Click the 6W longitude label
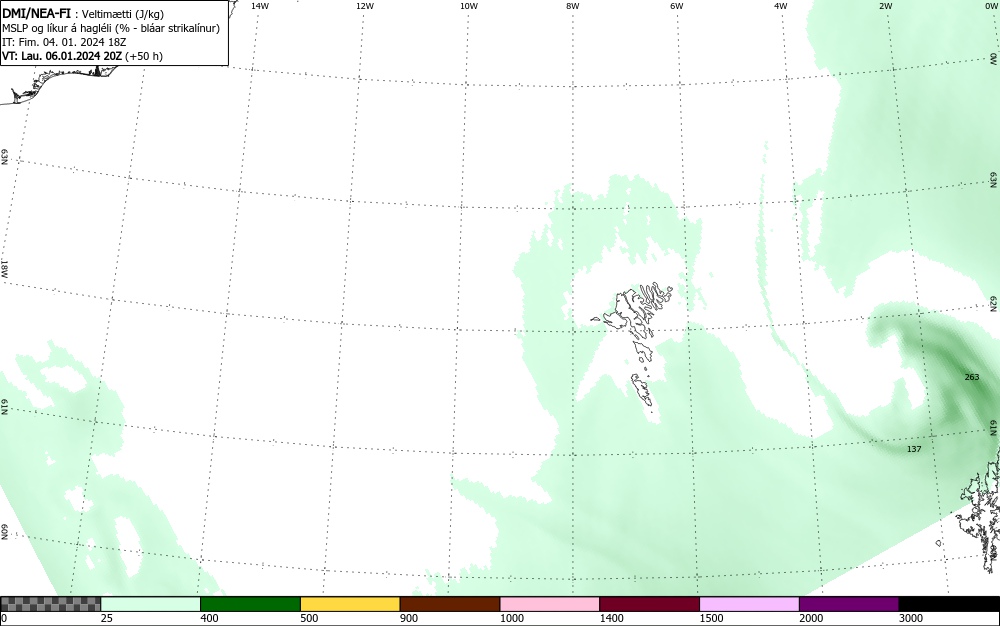The width and height of the screenshot is (1000, 626). [677, 6]
